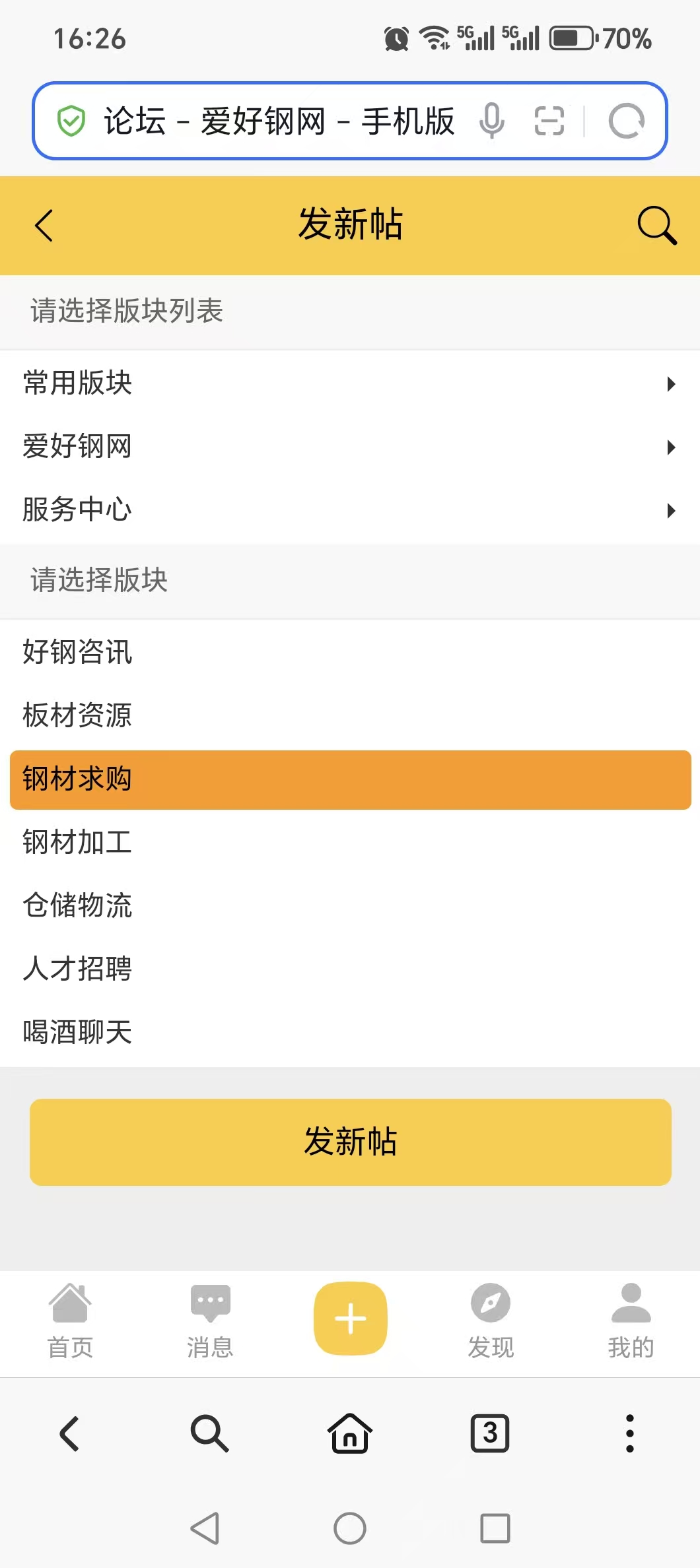The image size is (700, 1568).
Task: Select the 好钢咨讯 board
Action: click(78, 652)
